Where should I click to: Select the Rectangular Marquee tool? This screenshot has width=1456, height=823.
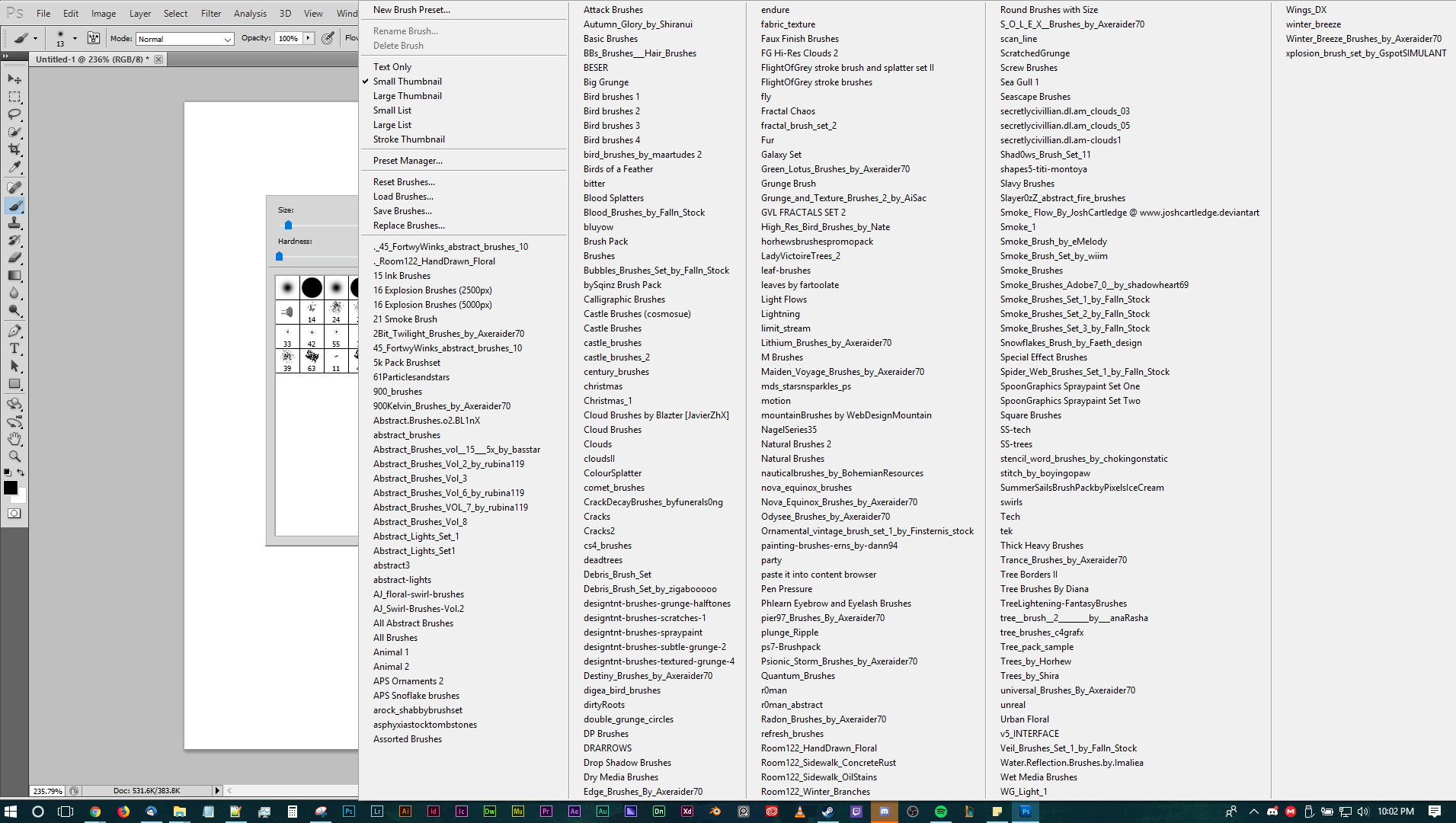coord(14,97)
